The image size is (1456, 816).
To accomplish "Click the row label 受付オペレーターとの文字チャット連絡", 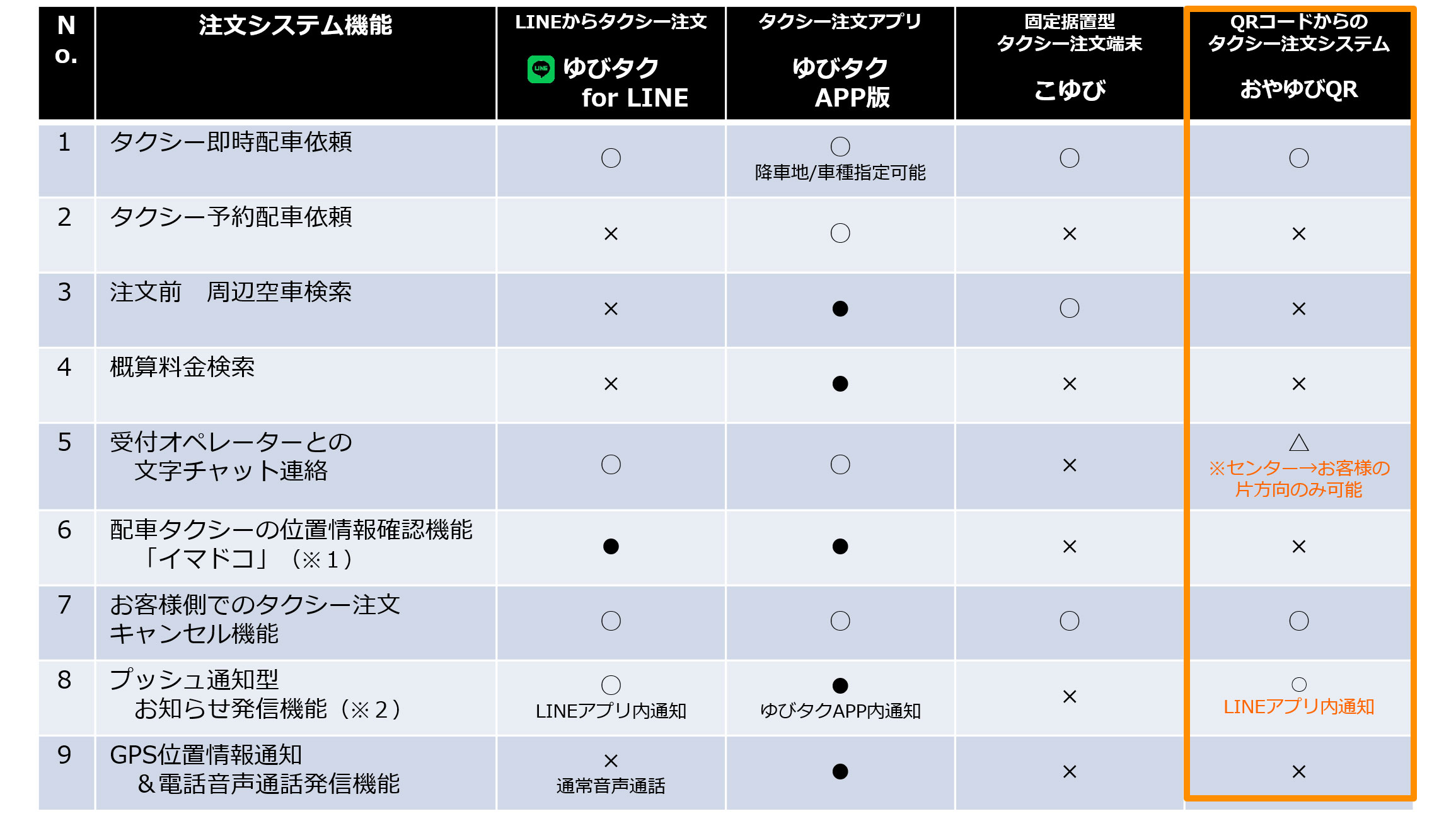I will click(x=231, y=457).
